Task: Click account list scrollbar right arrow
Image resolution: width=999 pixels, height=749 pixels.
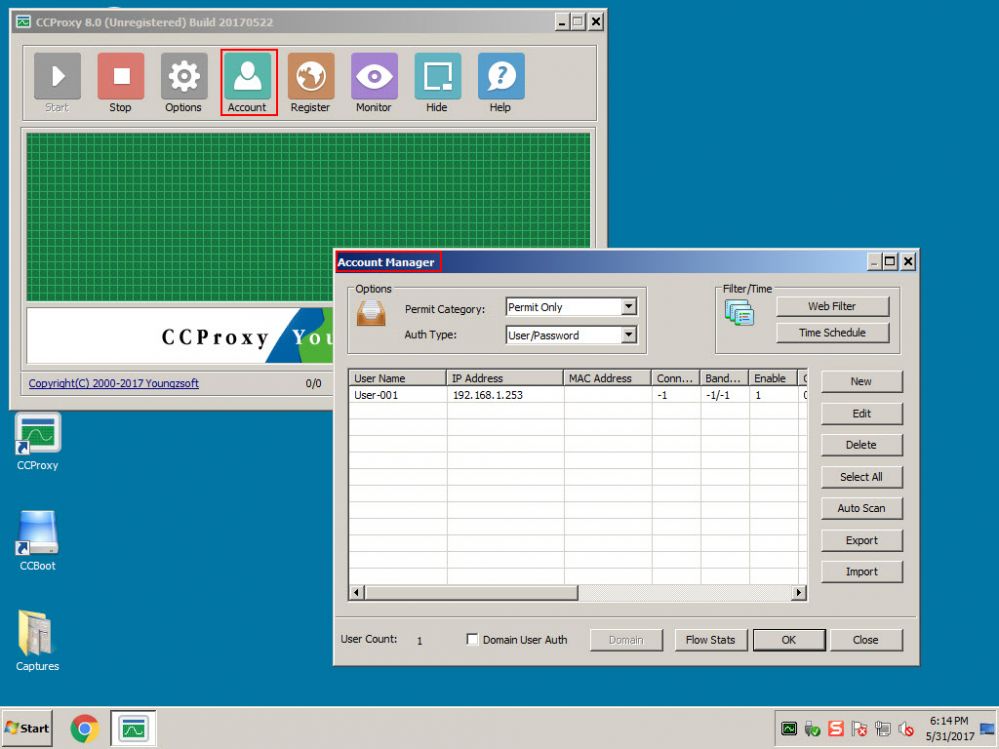Action: 799,593
